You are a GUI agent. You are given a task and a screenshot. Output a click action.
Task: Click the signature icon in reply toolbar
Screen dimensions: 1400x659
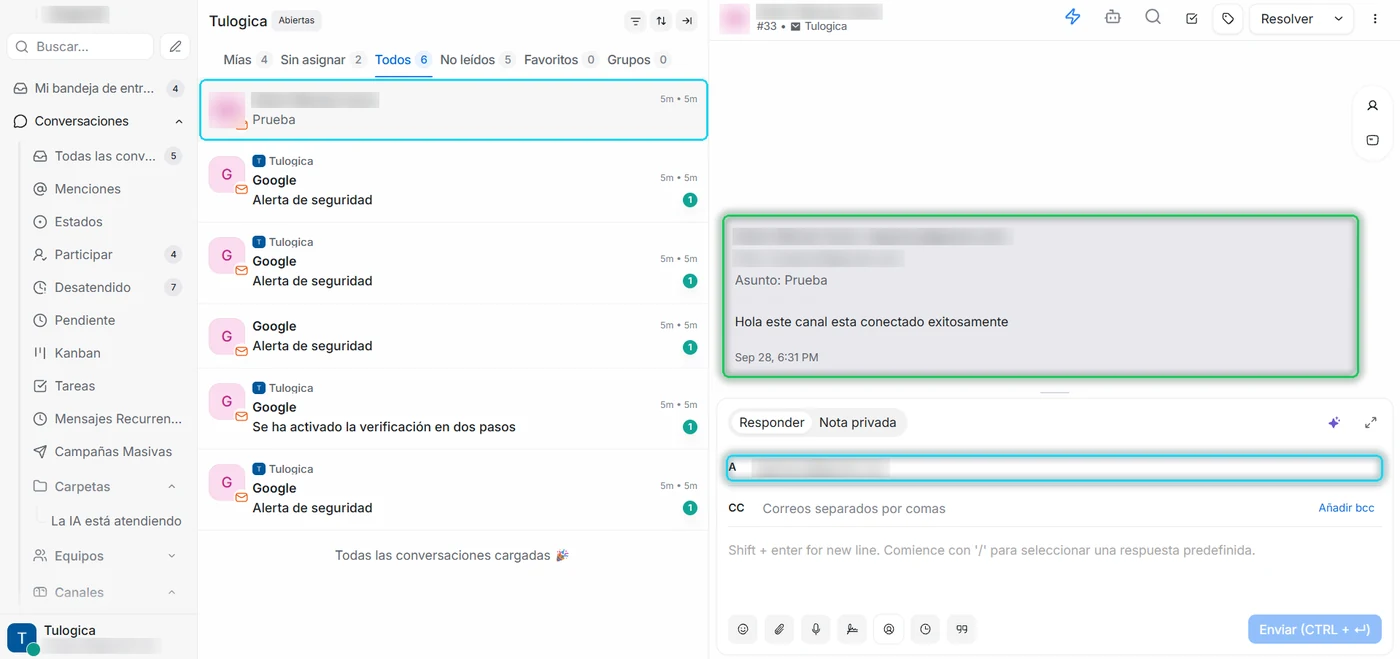[x=852, y=629]
